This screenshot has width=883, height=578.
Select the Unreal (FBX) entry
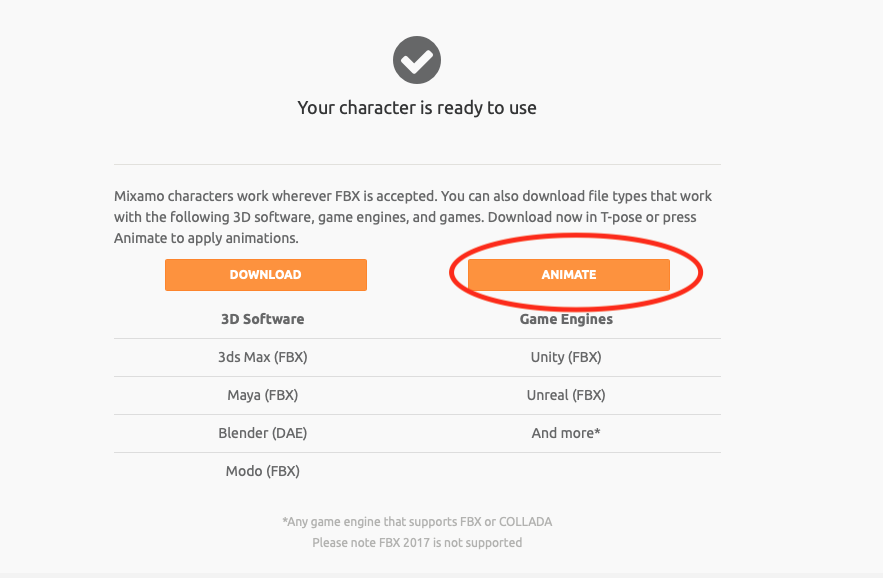pyautogui.click(x=566, y=395)
